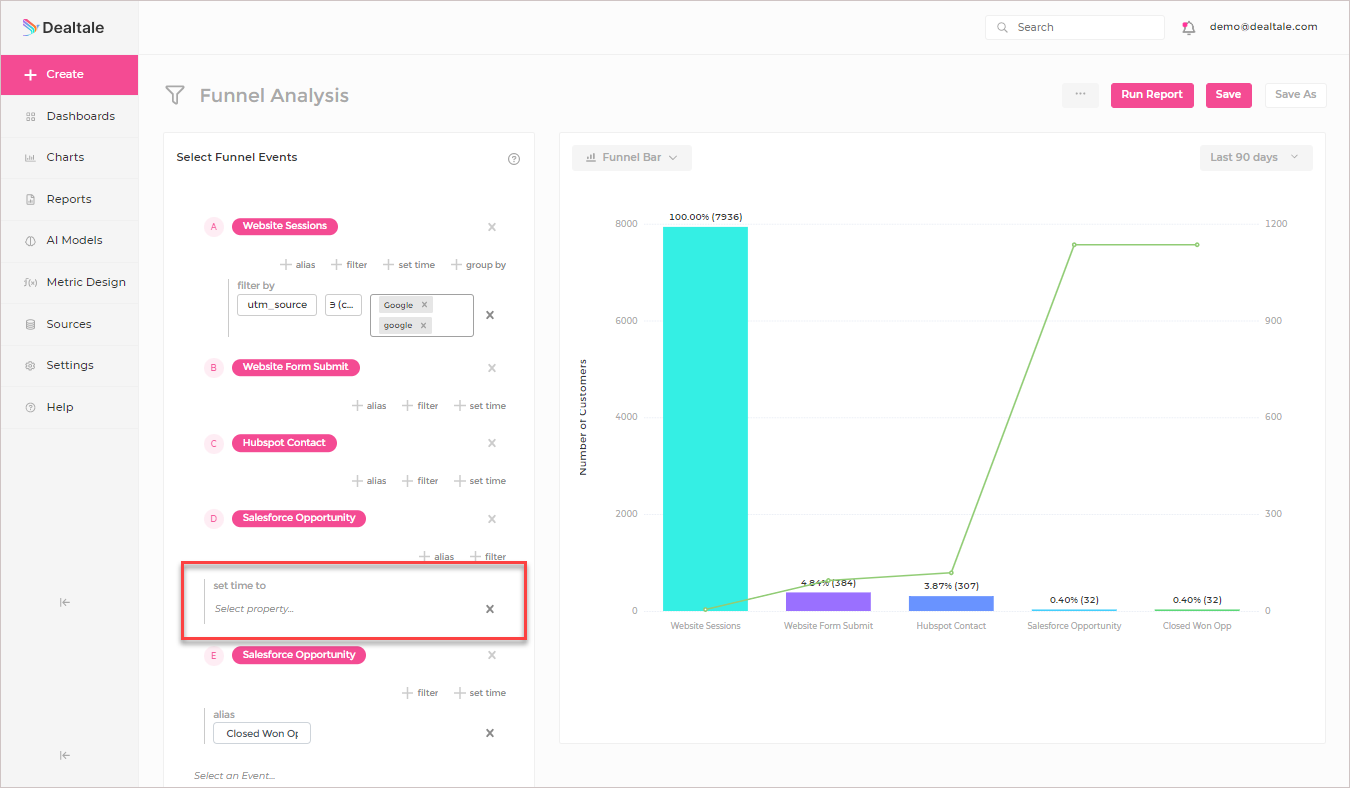Viewport: 1350px width, 788px height.
Task: Set time for event E Salesforce Opportunity
Action: tap(480, 693)
